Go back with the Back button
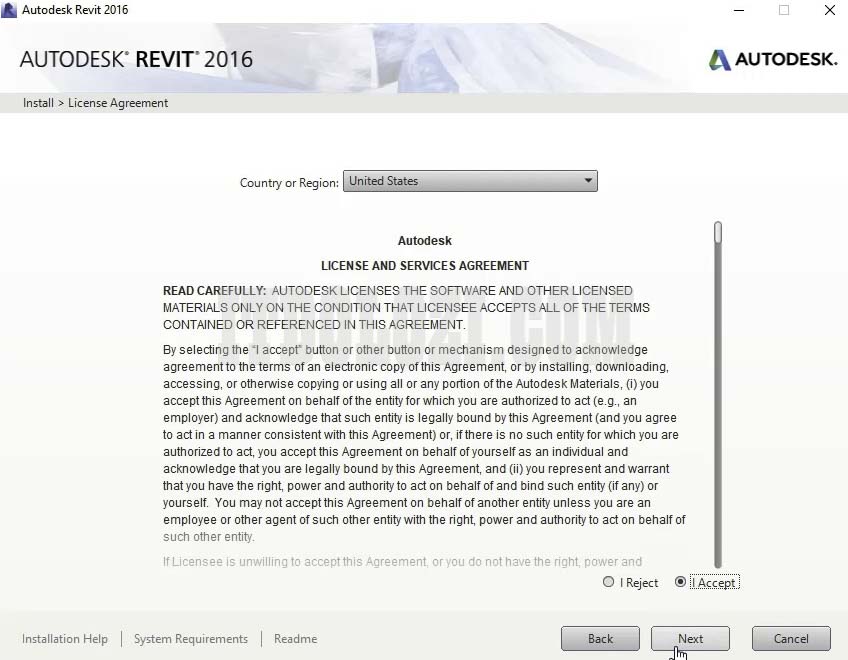The height and width of the screenshot is (660, 848). pyautogui.click(x=600, y=638)
